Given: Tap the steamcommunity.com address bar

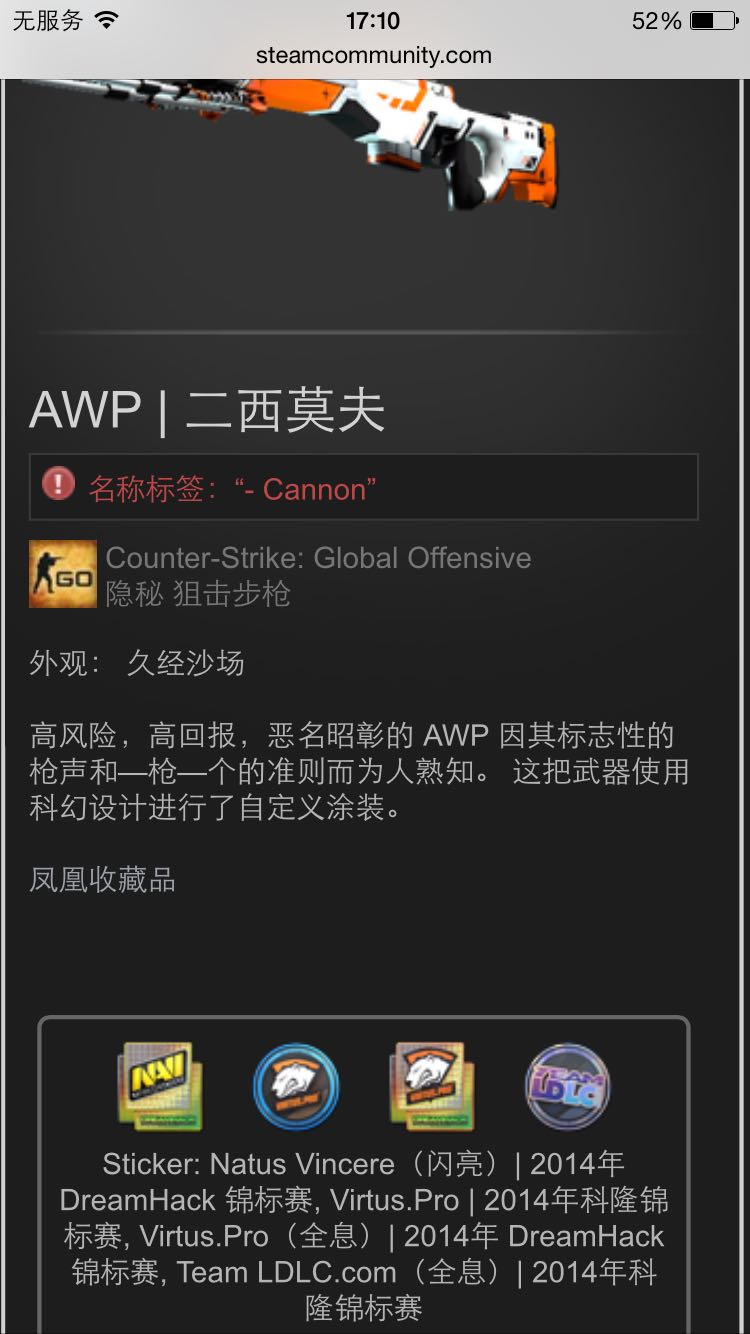Looking at the screenshot, I should point(374,55).
